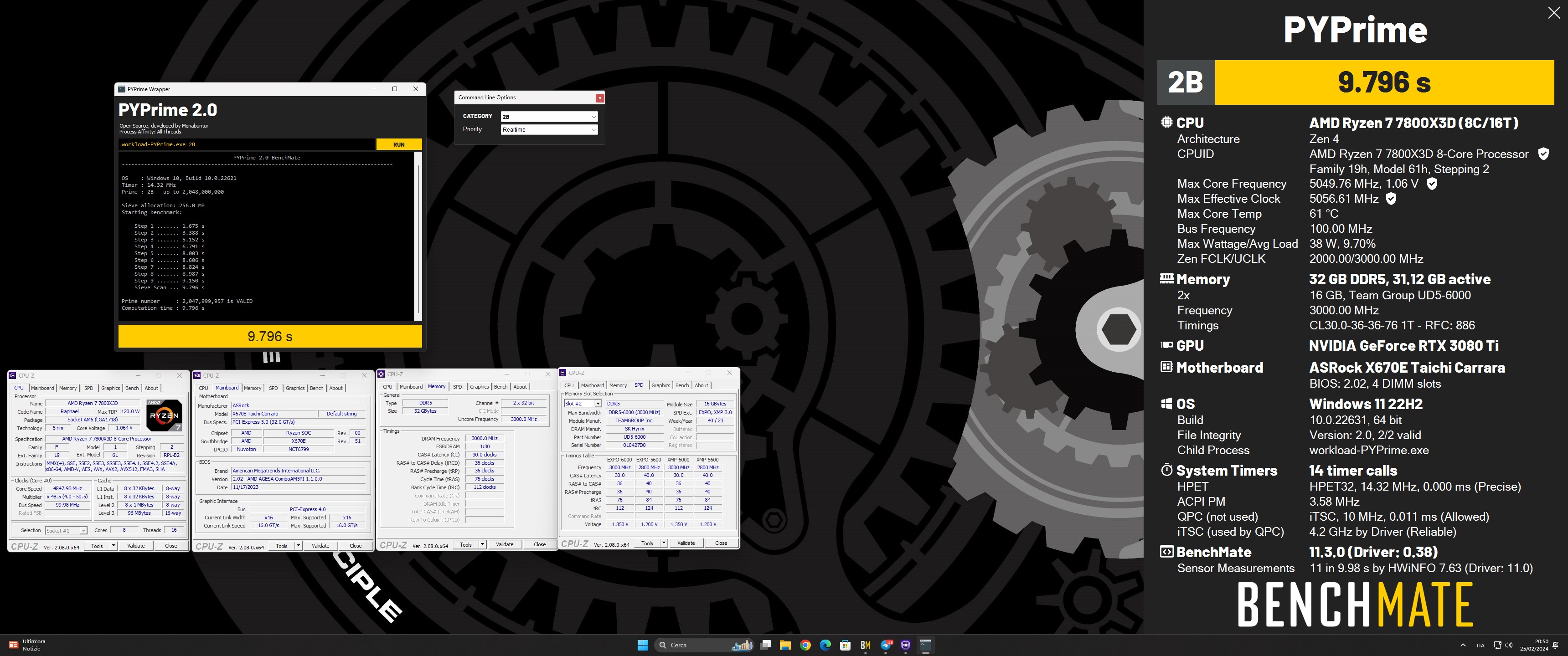Viewport: 1568px width, 656px height.
Task: Select About tab in CPU-Z SPD window
Action: point(701,385)
